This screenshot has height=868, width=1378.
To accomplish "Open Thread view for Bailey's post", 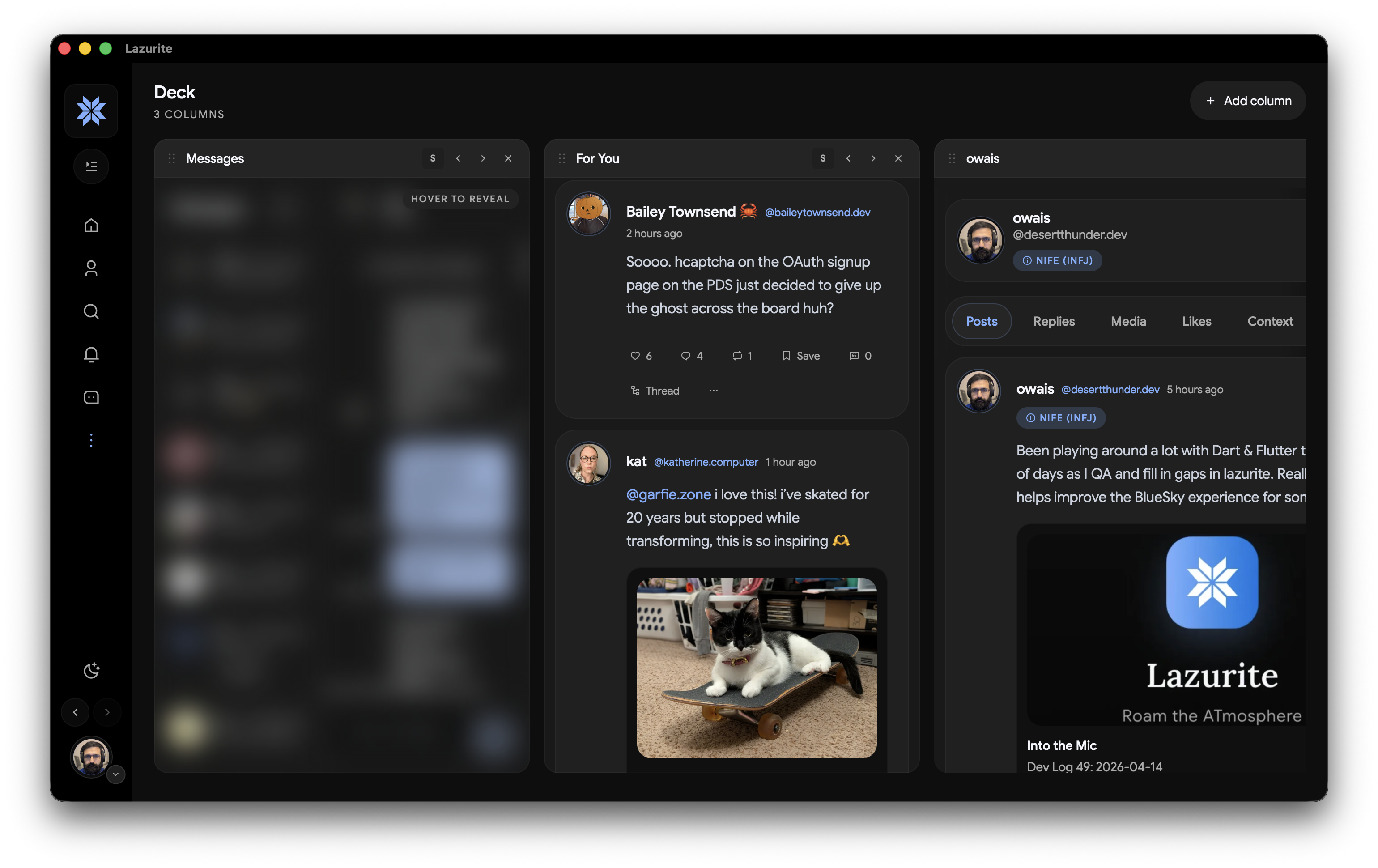I will (655, 391).
